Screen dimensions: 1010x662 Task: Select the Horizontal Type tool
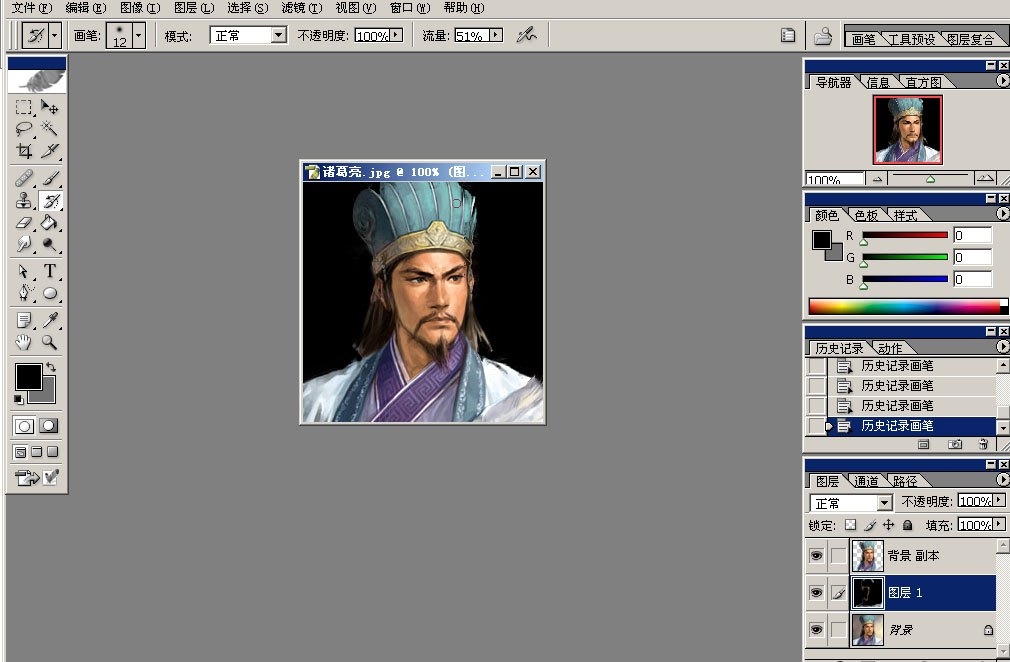[x=49, y=271]
